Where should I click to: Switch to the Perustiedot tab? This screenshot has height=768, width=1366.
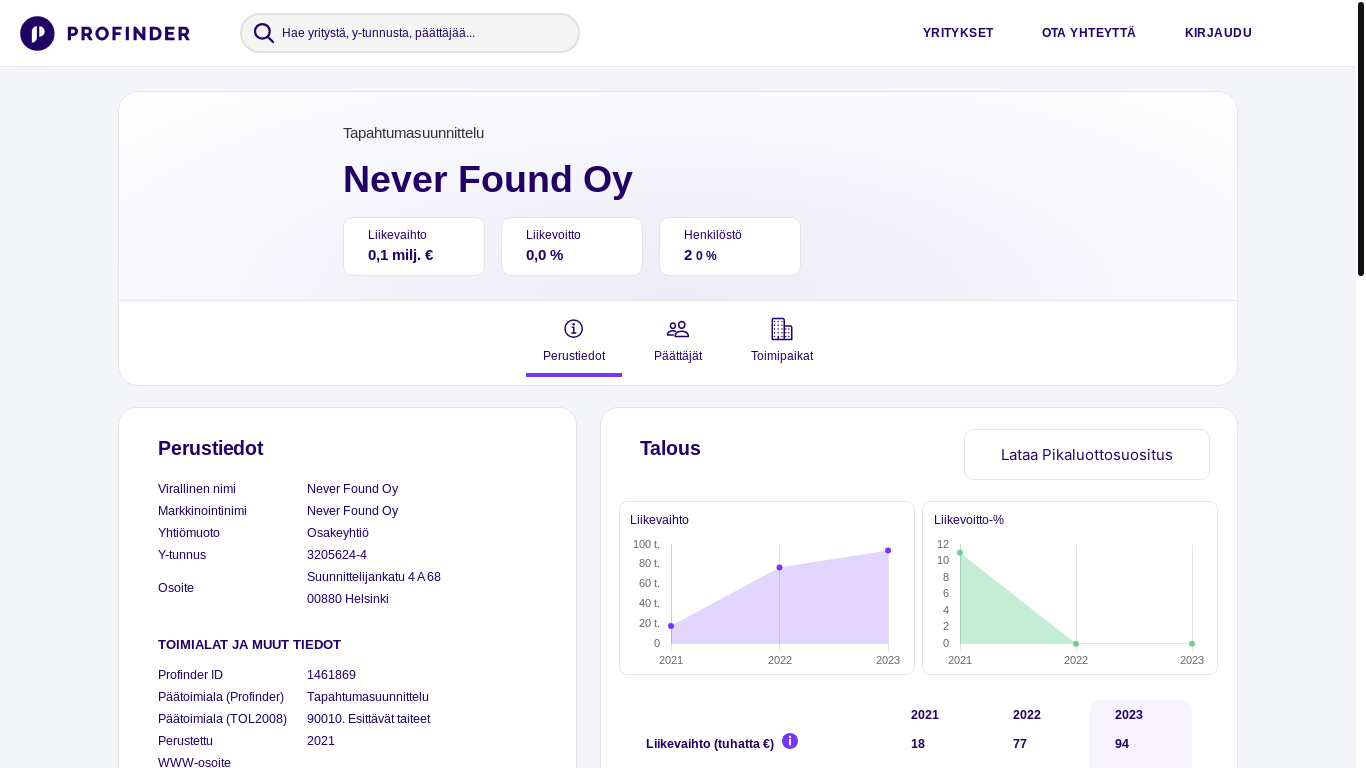coord(574,344)
